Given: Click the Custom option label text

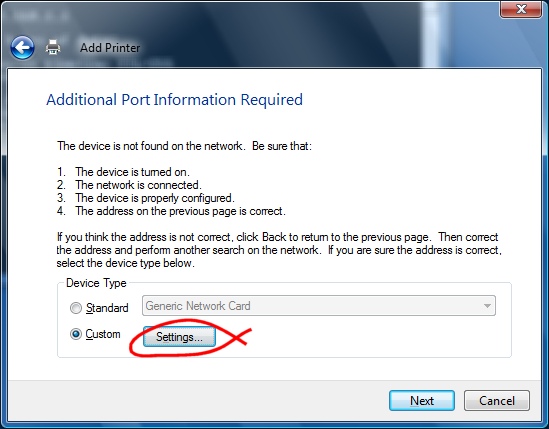Looking at the screenshot, I should [103, 334].
